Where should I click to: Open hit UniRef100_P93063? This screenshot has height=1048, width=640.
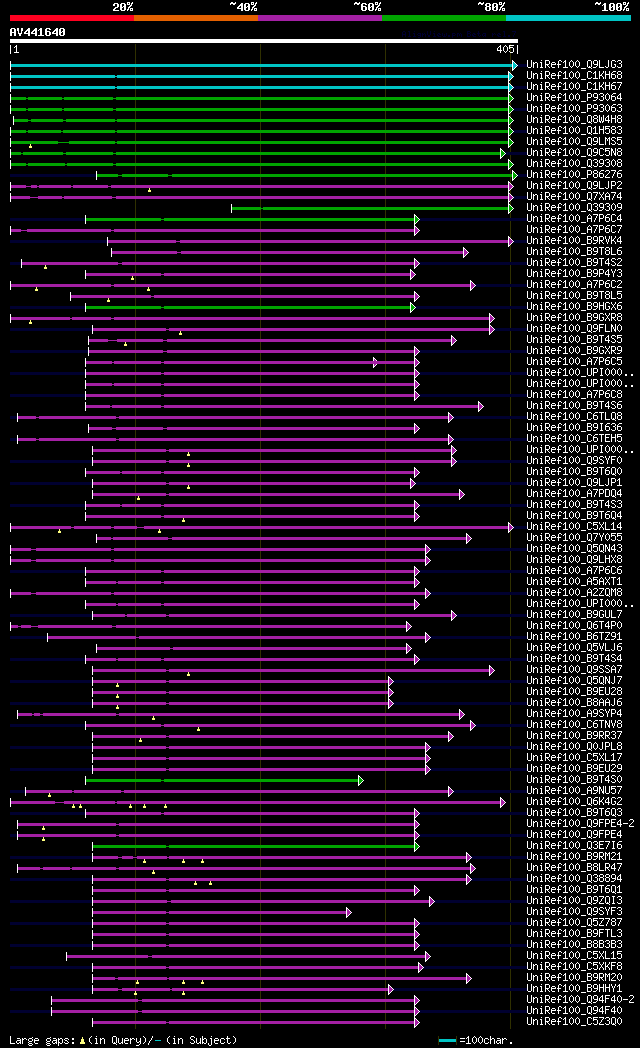point(574,109)
